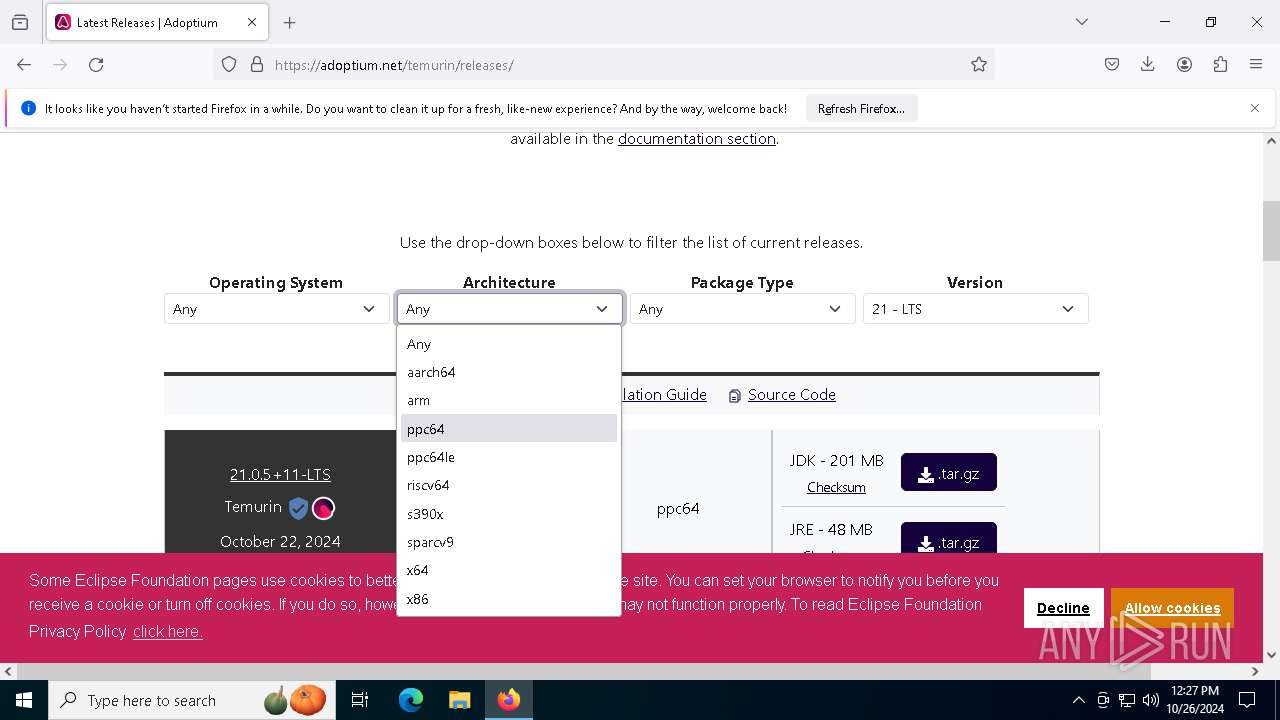Click the Firefox taskbar icon
The height and width of the screenshot is (720, 1280).
(x=509, y=700)
